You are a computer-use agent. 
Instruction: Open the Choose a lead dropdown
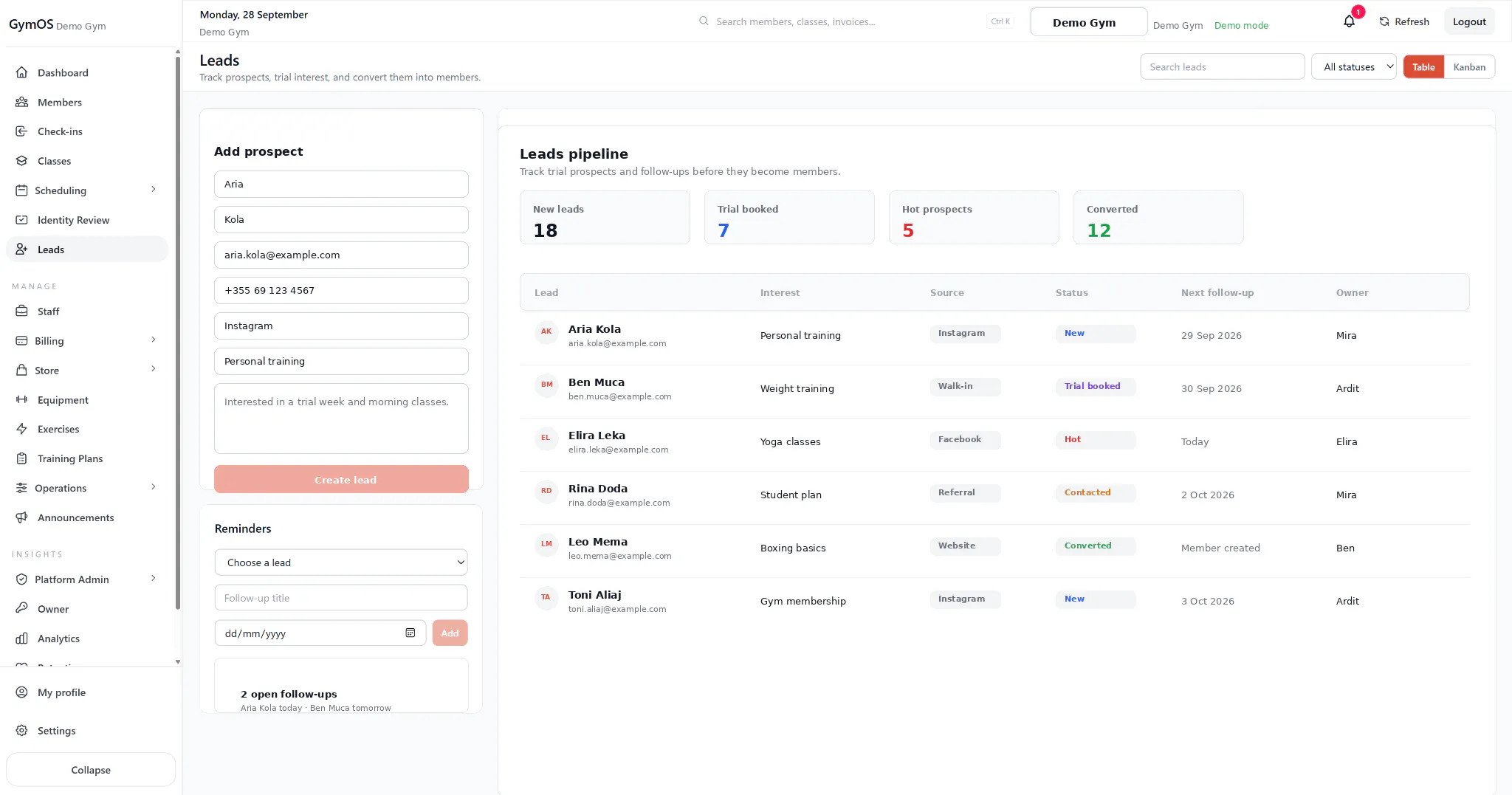point(341,562)
